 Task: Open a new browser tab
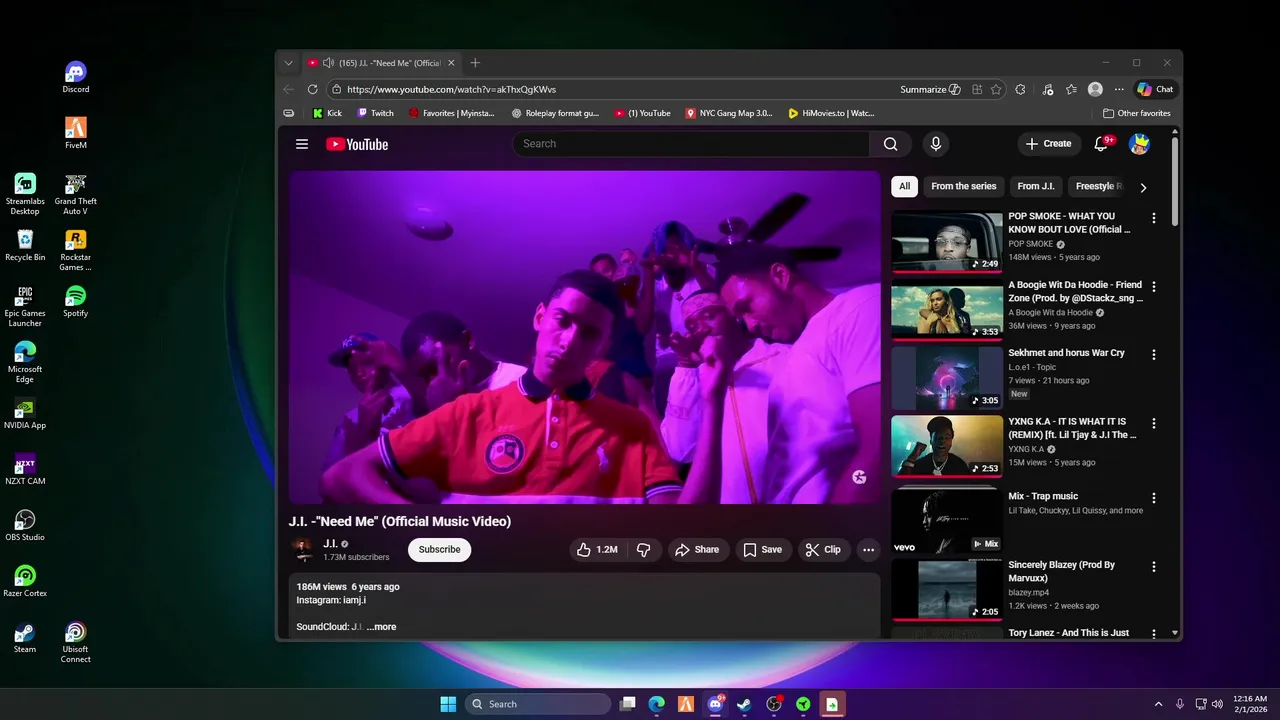click(475, 63)
